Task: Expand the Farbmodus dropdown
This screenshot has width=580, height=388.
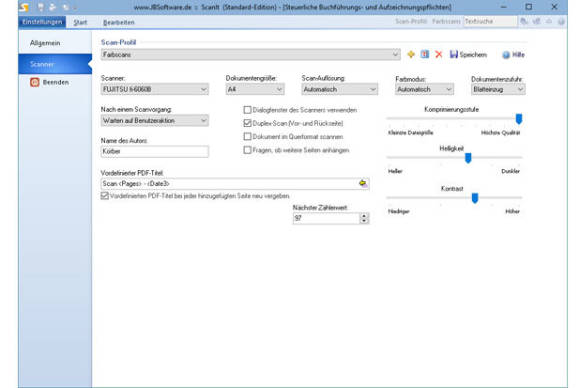Action: [x=424, y=89]
